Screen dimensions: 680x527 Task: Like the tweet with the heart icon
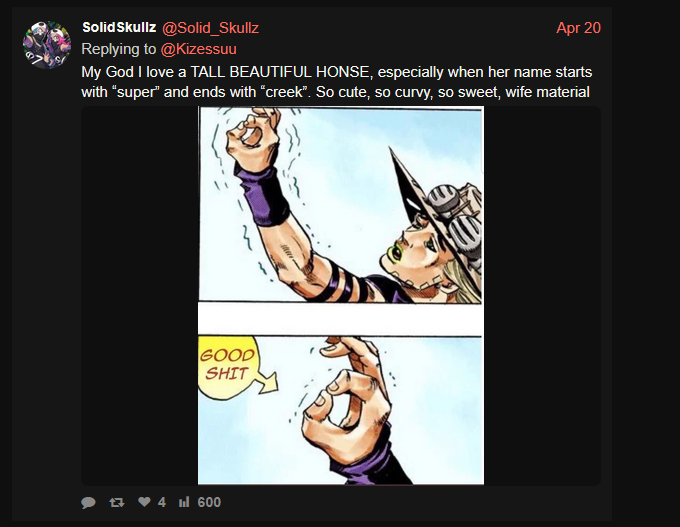[144, 502]
